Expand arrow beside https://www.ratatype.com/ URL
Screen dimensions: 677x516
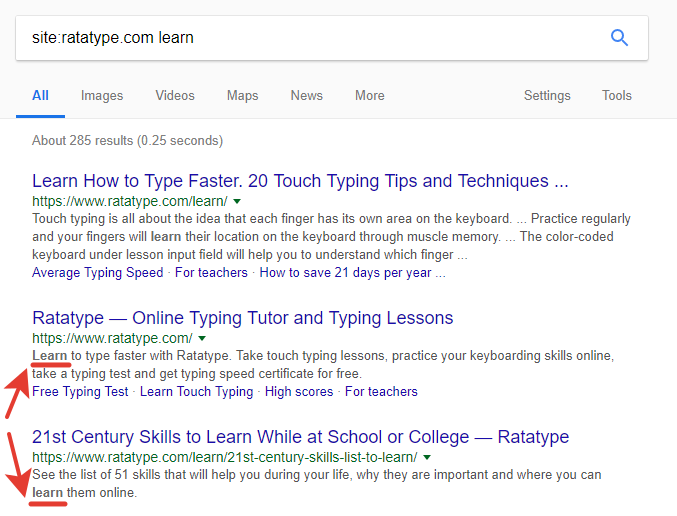[x=202, y=338]
